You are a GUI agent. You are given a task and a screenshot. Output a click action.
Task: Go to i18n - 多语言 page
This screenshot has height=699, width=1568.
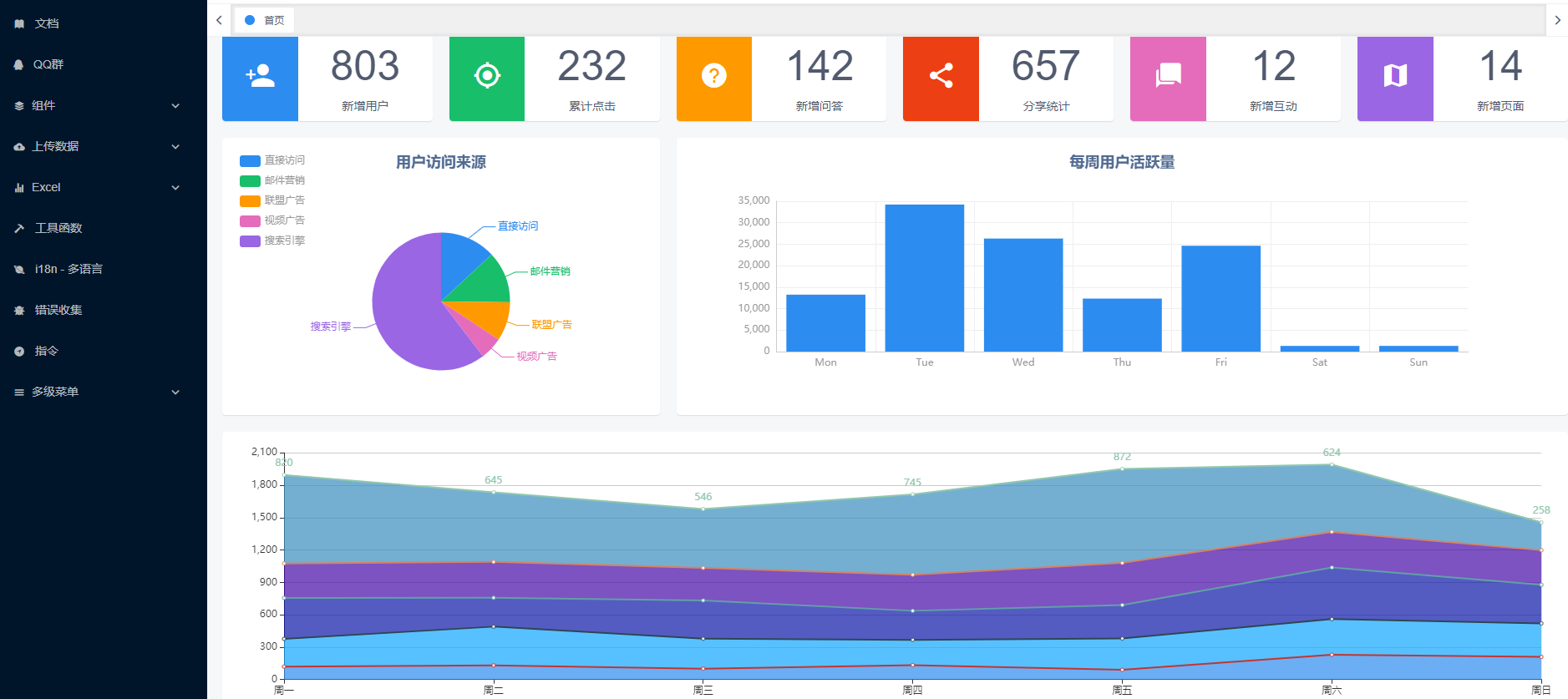click(x=69, y=269)
